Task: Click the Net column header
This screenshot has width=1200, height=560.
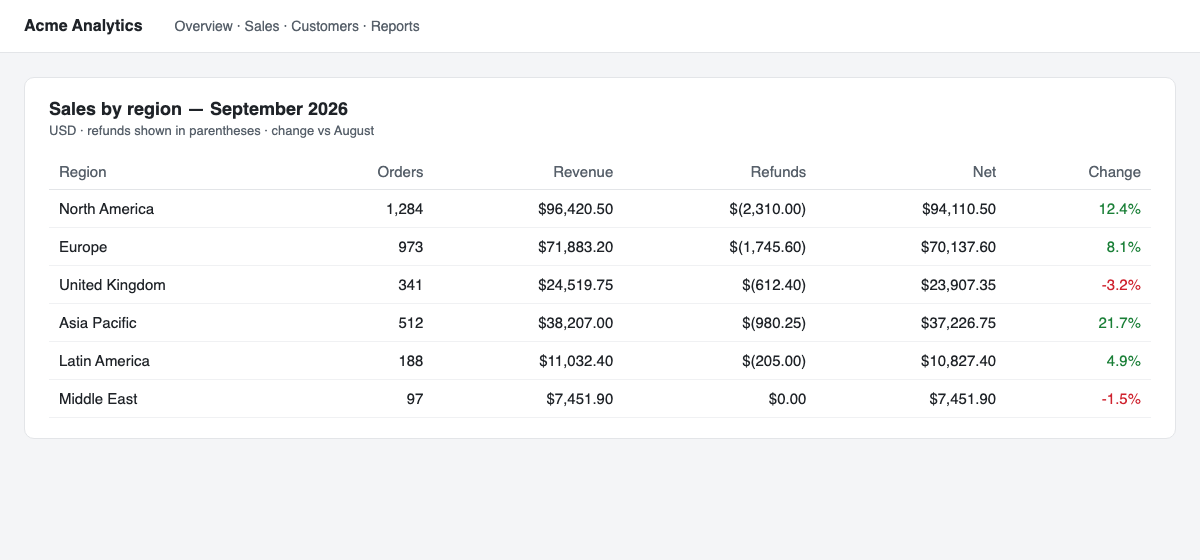Action: (x=984, y=172)
